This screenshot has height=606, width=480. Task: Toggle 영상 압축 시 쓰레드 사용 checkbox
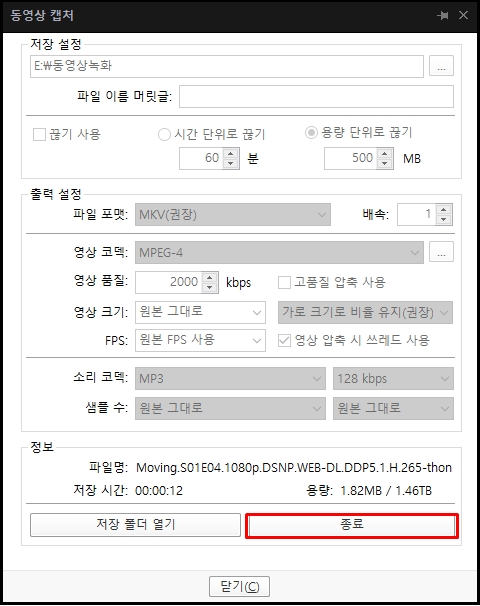(284, 340)
